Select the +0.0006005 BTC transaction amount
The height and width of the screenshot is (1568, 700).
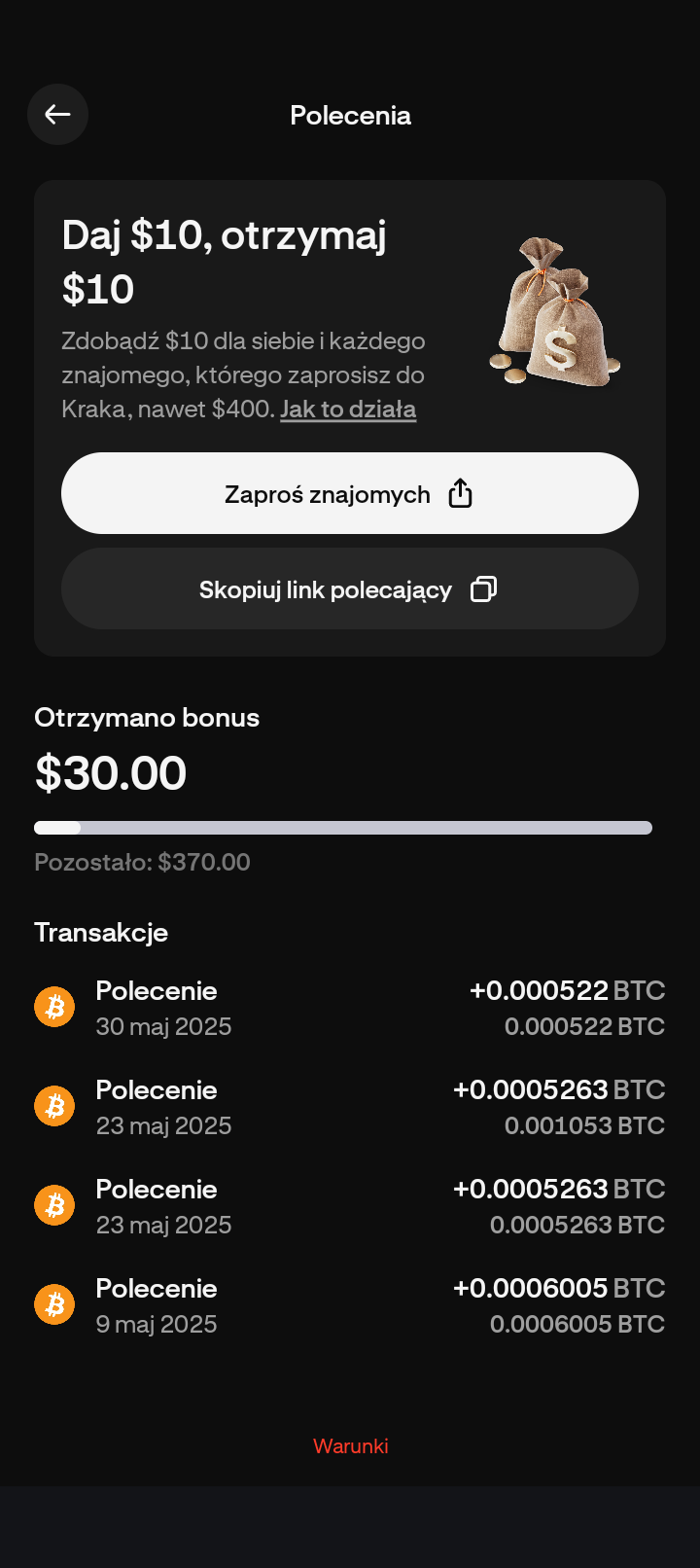[x=559, y=1289]
